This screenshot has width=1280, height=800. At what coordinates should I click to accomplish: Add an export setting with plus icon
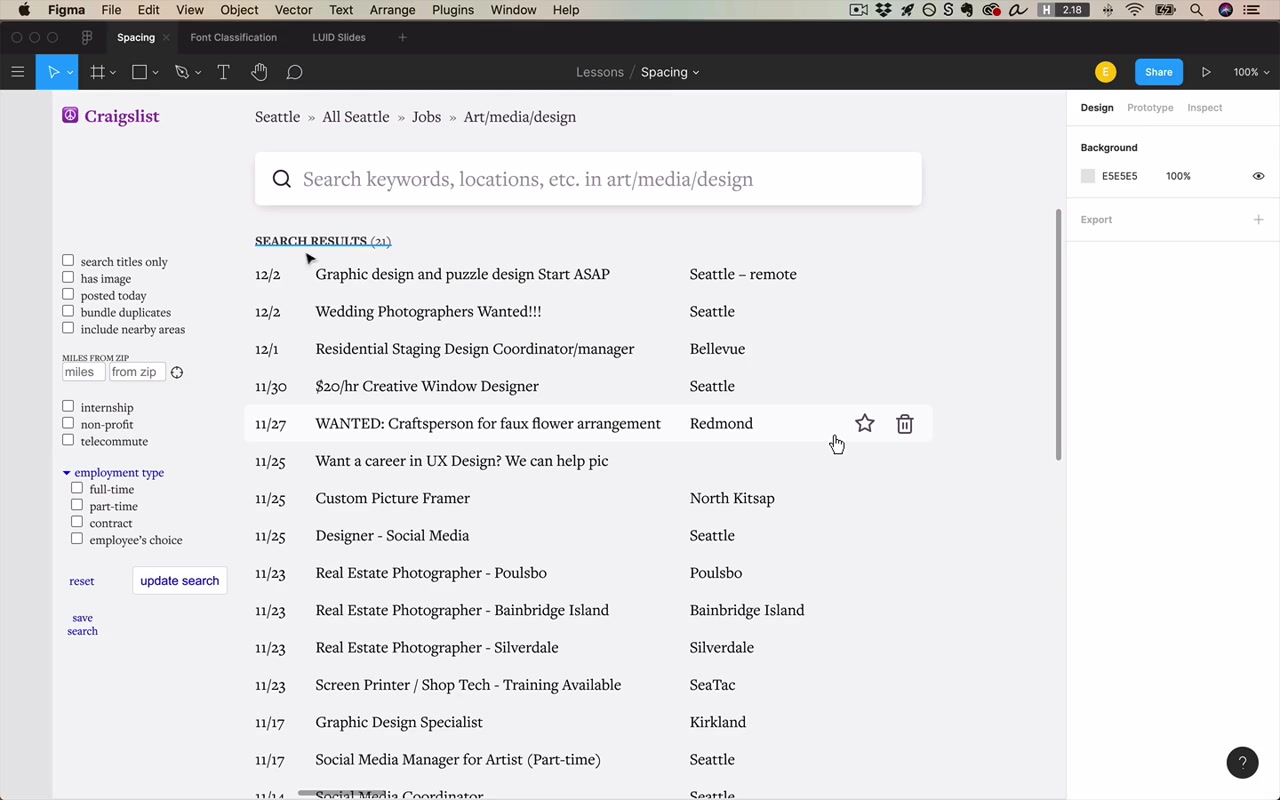[1258, 219]
